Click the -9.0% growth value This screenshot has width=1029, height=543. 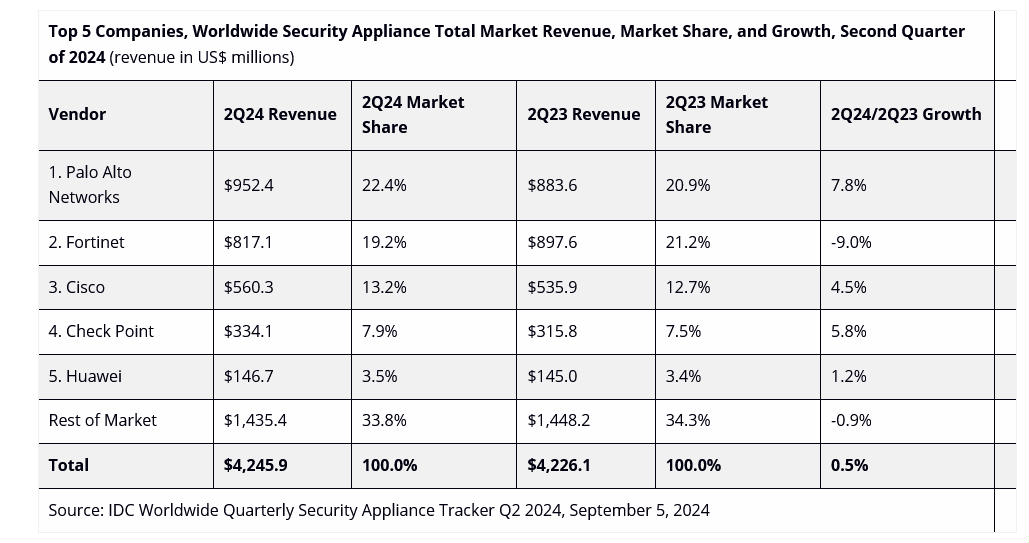click(851, 242)
